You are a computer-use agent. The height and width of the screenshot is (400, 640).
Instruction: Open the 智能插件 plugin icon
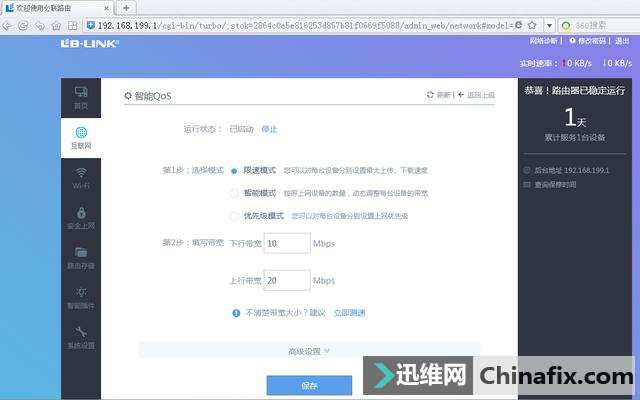click(80, 296)
